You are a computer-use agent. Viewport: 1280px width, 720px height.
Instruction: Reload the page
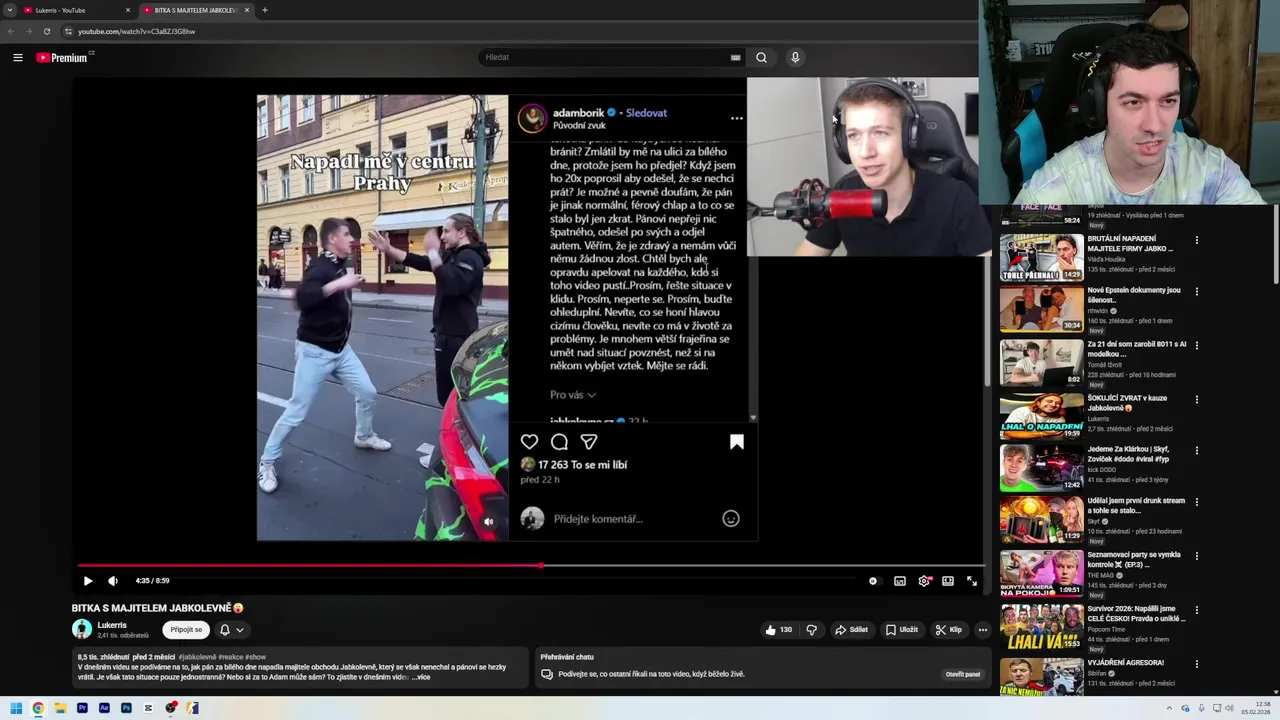click(x=46, y=31)
